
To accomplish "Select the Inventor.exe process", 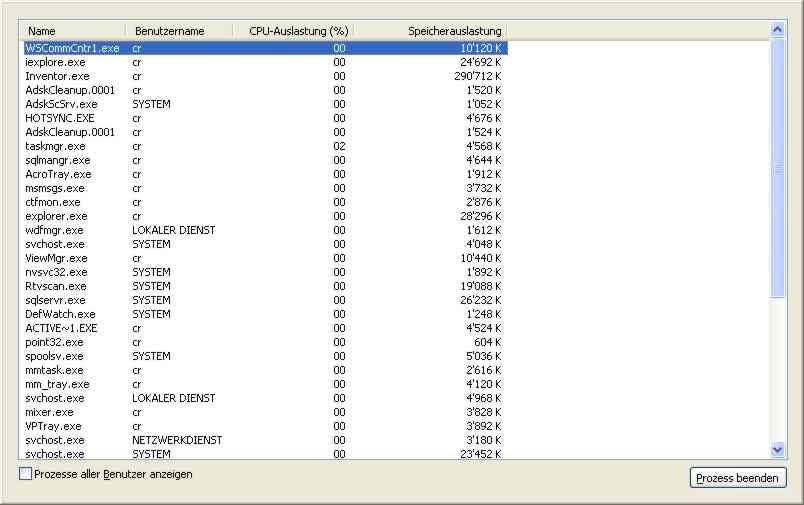I will pyautogui.click(x=265, y=76).
